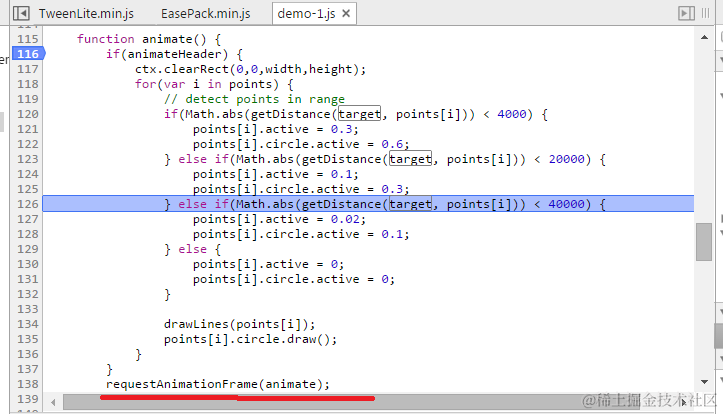Click line number 132 in the gutter
This screenshot has width=723, height=414.
[28, 294]
